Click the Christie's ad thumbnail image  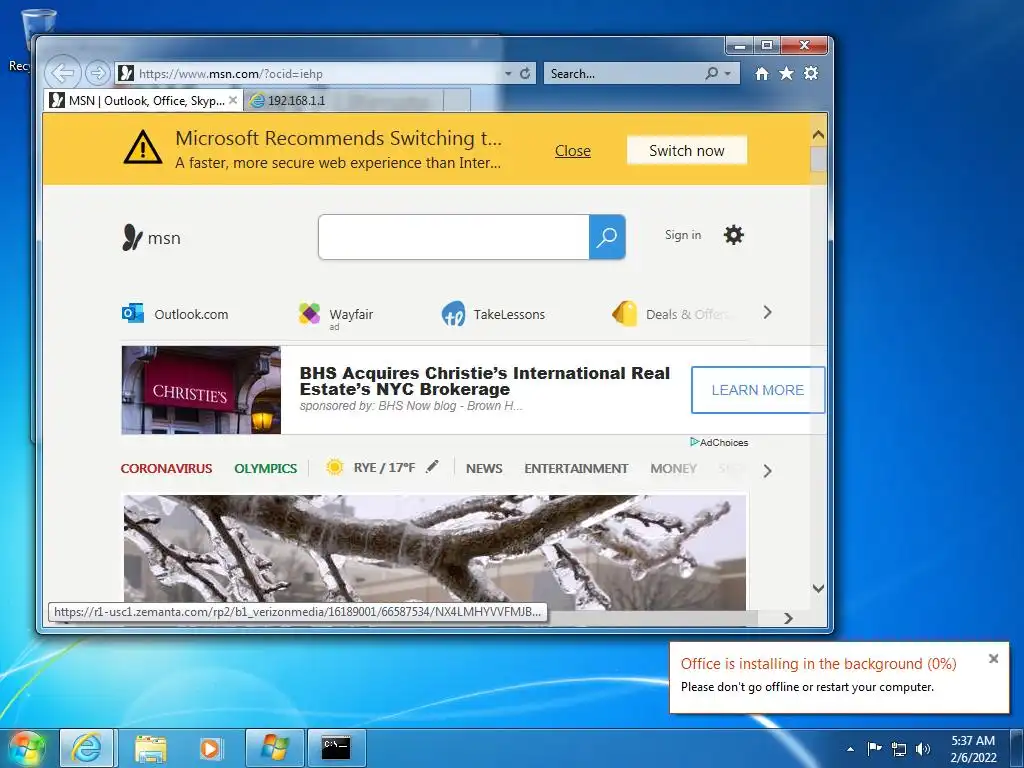(201, 390)
